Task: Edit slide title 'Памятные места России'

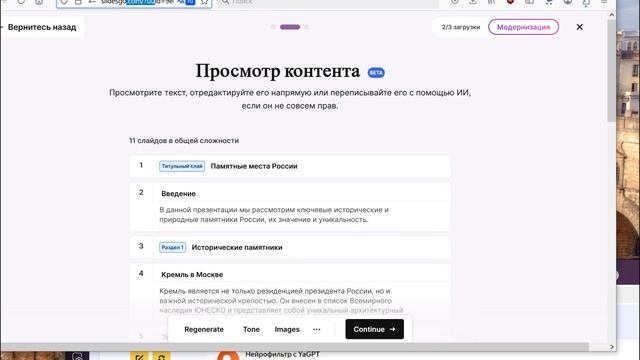Action: [x=254, y=166]
